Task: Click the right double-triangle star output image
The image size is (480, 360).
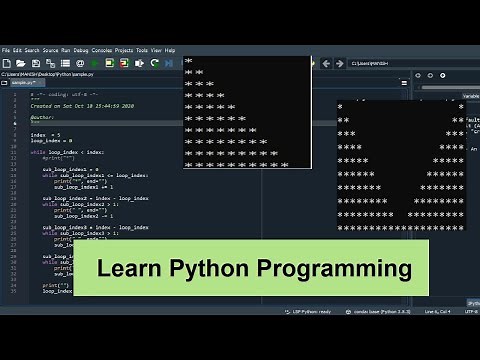Action: [401, 165]
